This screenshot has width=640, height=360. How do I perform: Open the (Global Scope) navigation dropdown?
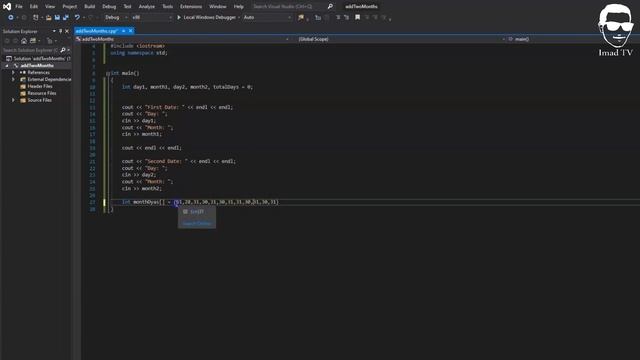click(402, 39)
